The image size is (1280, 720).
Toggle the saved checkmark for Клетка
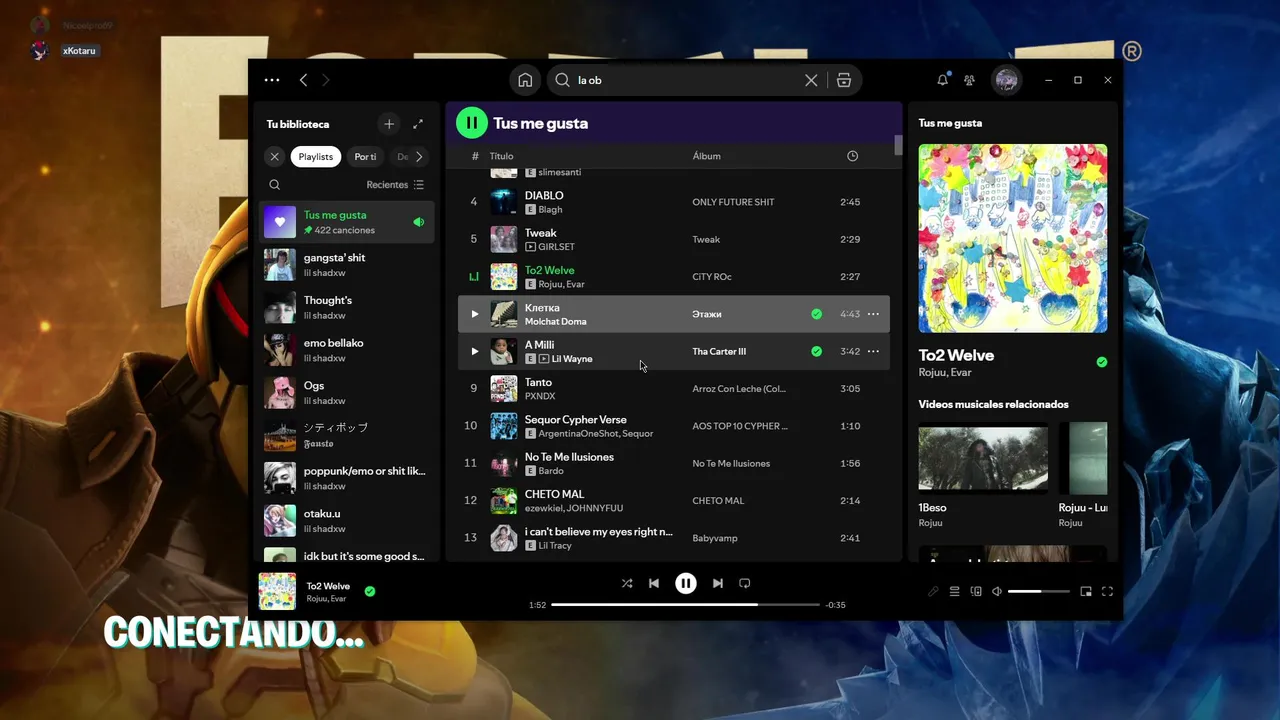click(816, 314)
